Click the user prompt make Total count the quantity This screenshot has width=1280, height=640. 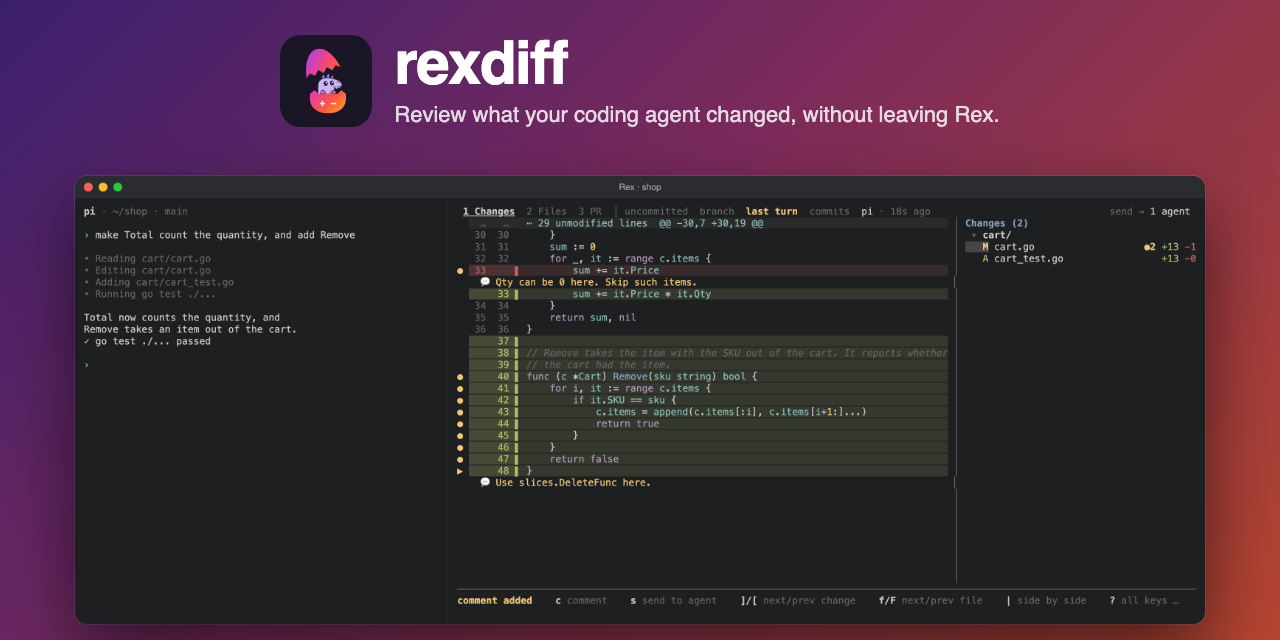click(x=219, y=235)
